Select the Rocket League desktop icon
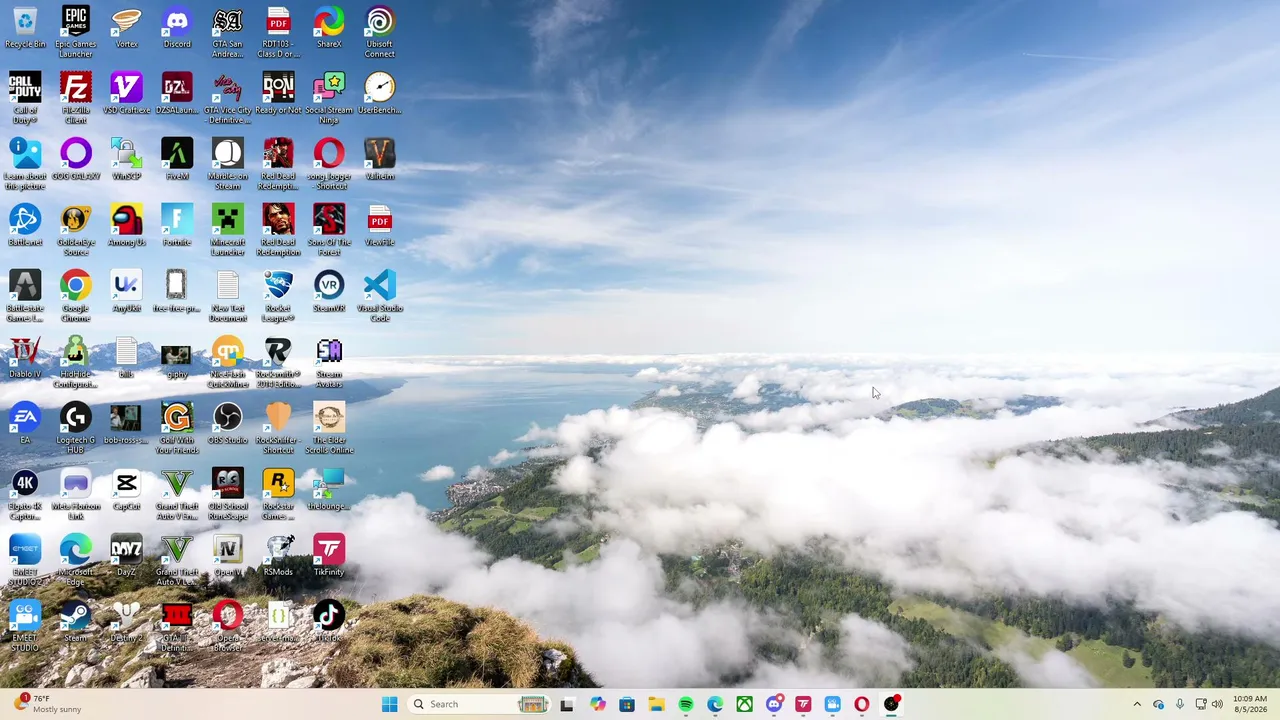This screenshot has height=720, width=1280. point(278,296)
